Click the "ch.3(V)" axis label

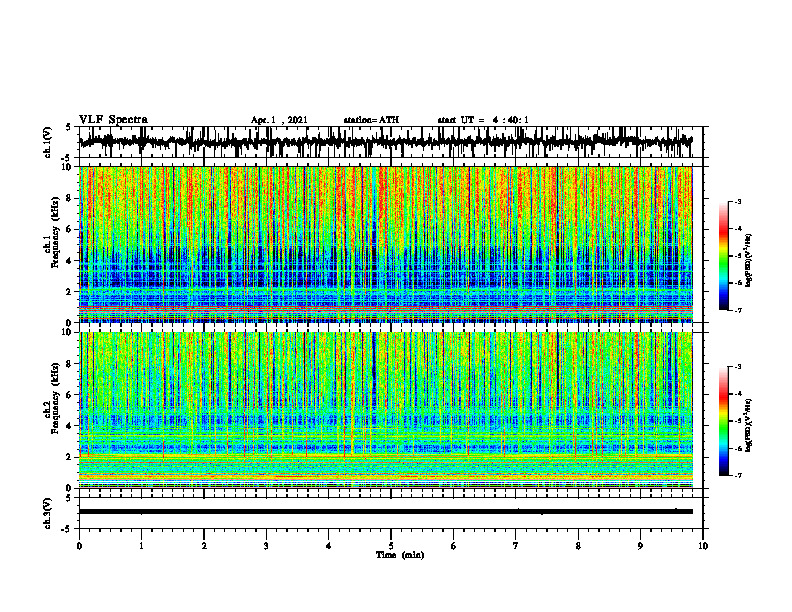(48, 513)
